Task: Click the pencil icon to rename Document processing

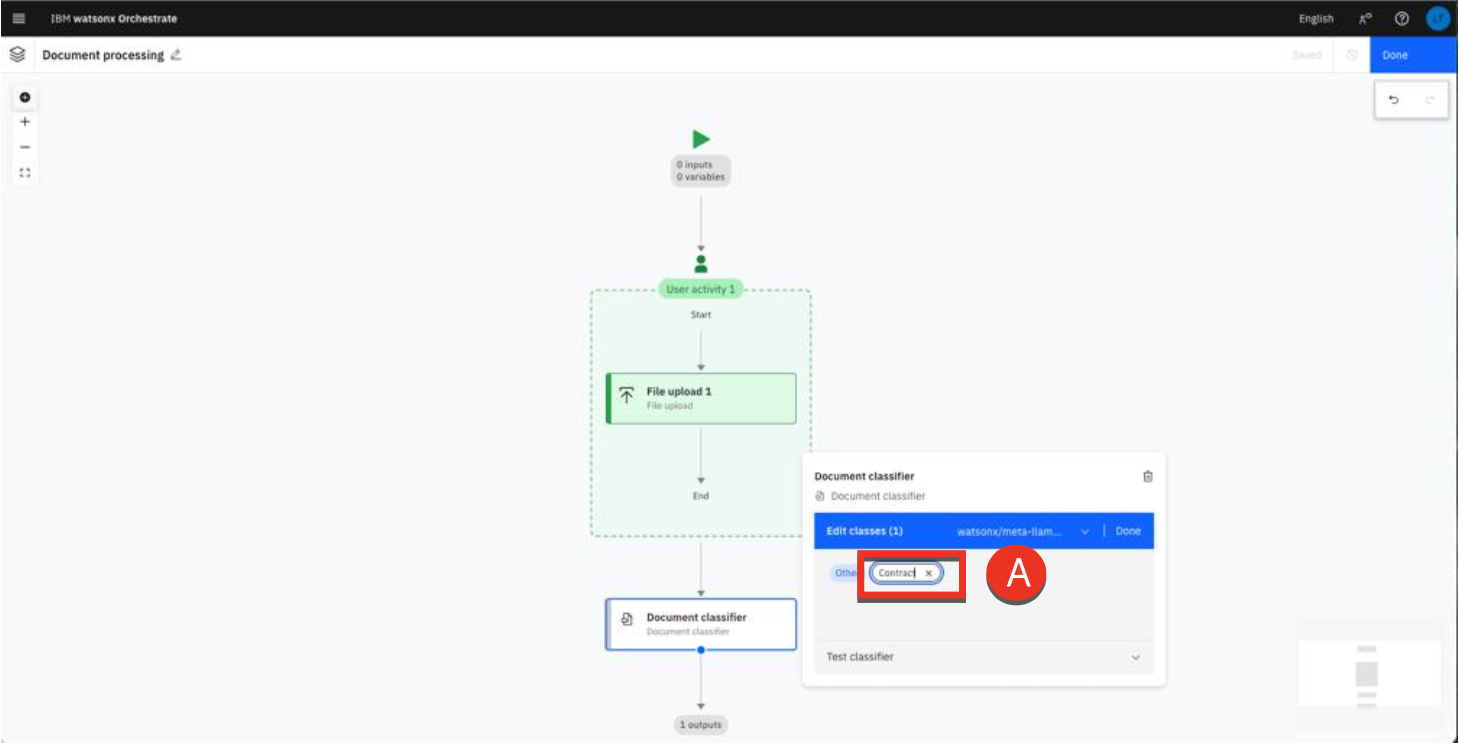Action: click(x=176, y=55)
